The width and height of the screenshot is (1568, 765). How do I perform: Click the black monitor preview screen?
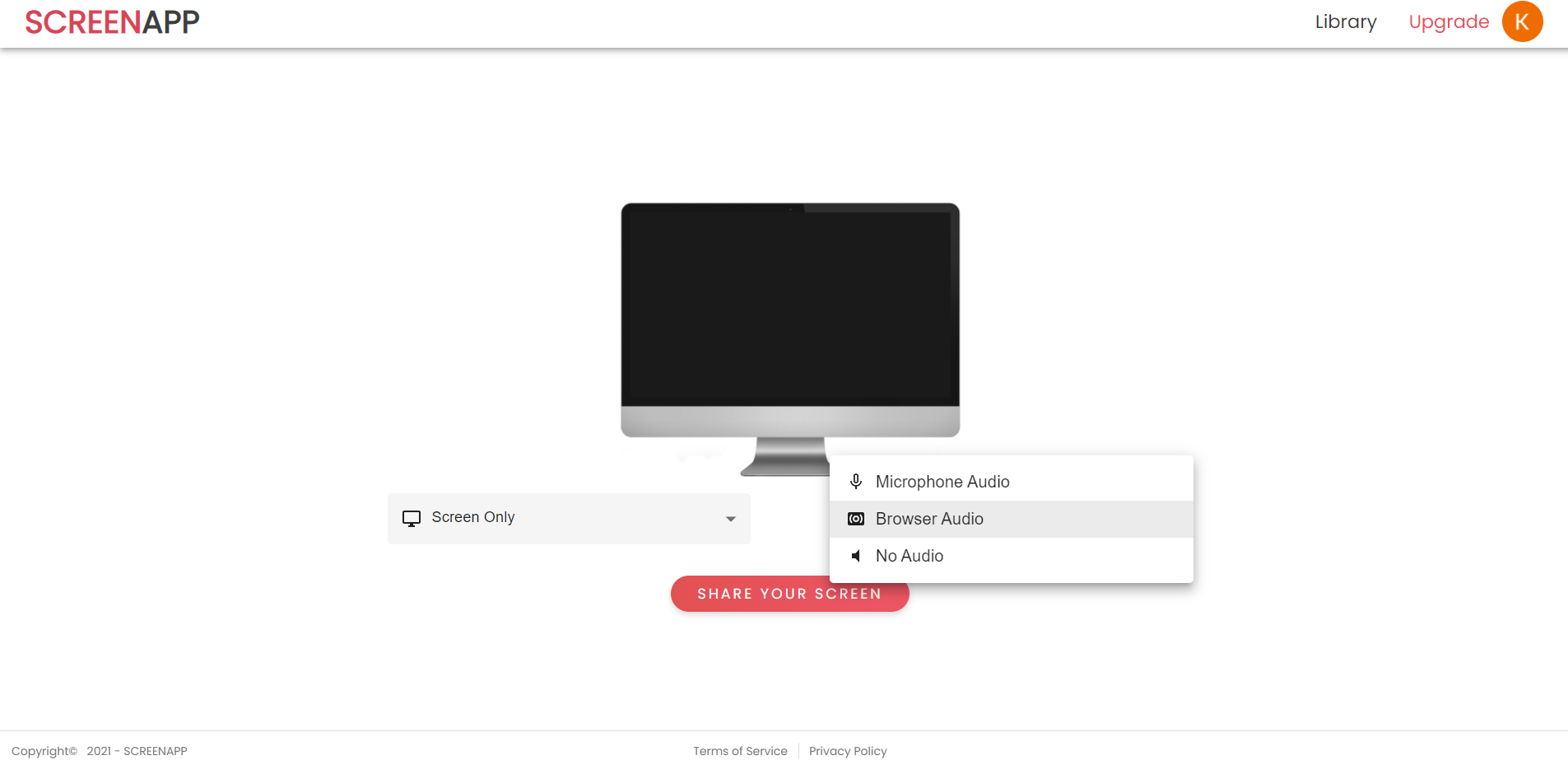(x=789, y=306)
